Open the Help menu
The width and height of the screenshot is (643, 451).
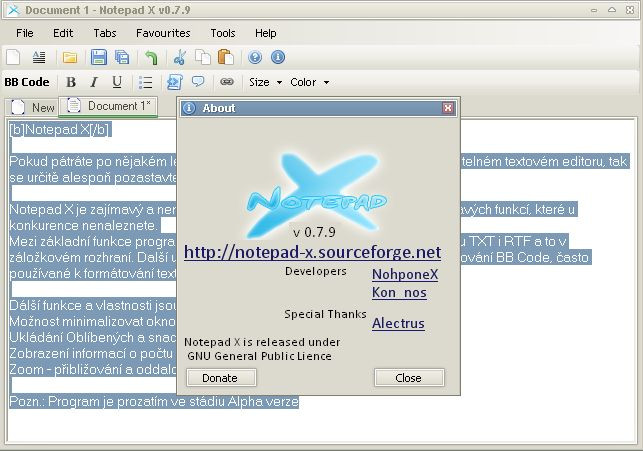(x=265, y=33)
